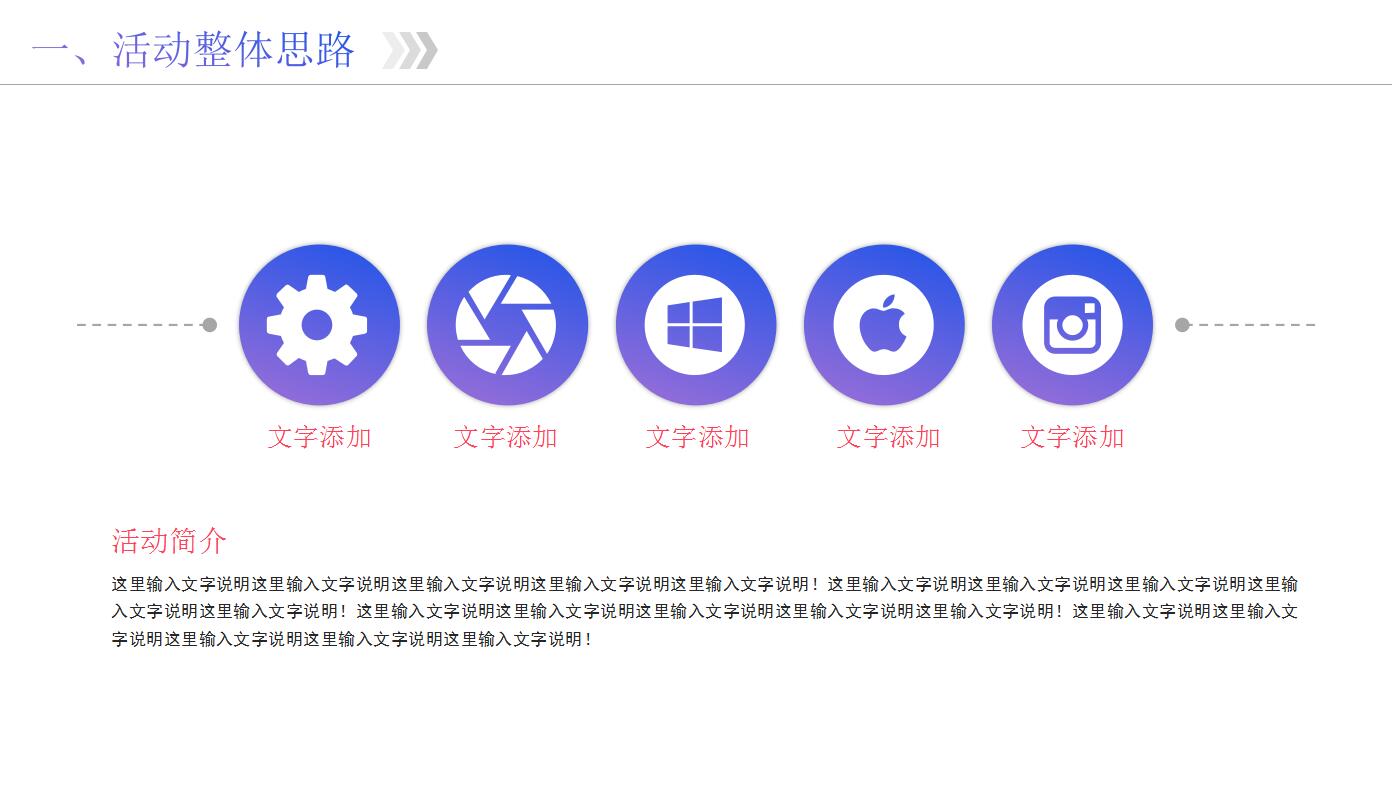Select the first 文字添加 label under the gear

click(x=321, y=437)
